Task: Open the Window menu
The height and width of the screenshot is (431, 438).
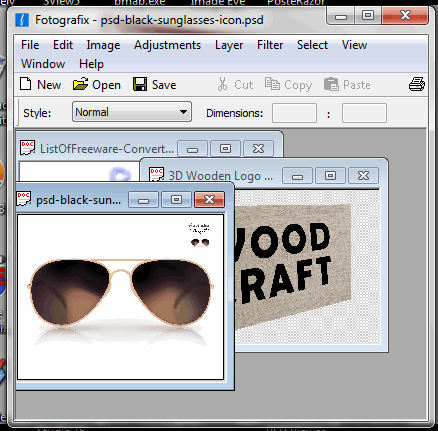Action: pos(43,64)
